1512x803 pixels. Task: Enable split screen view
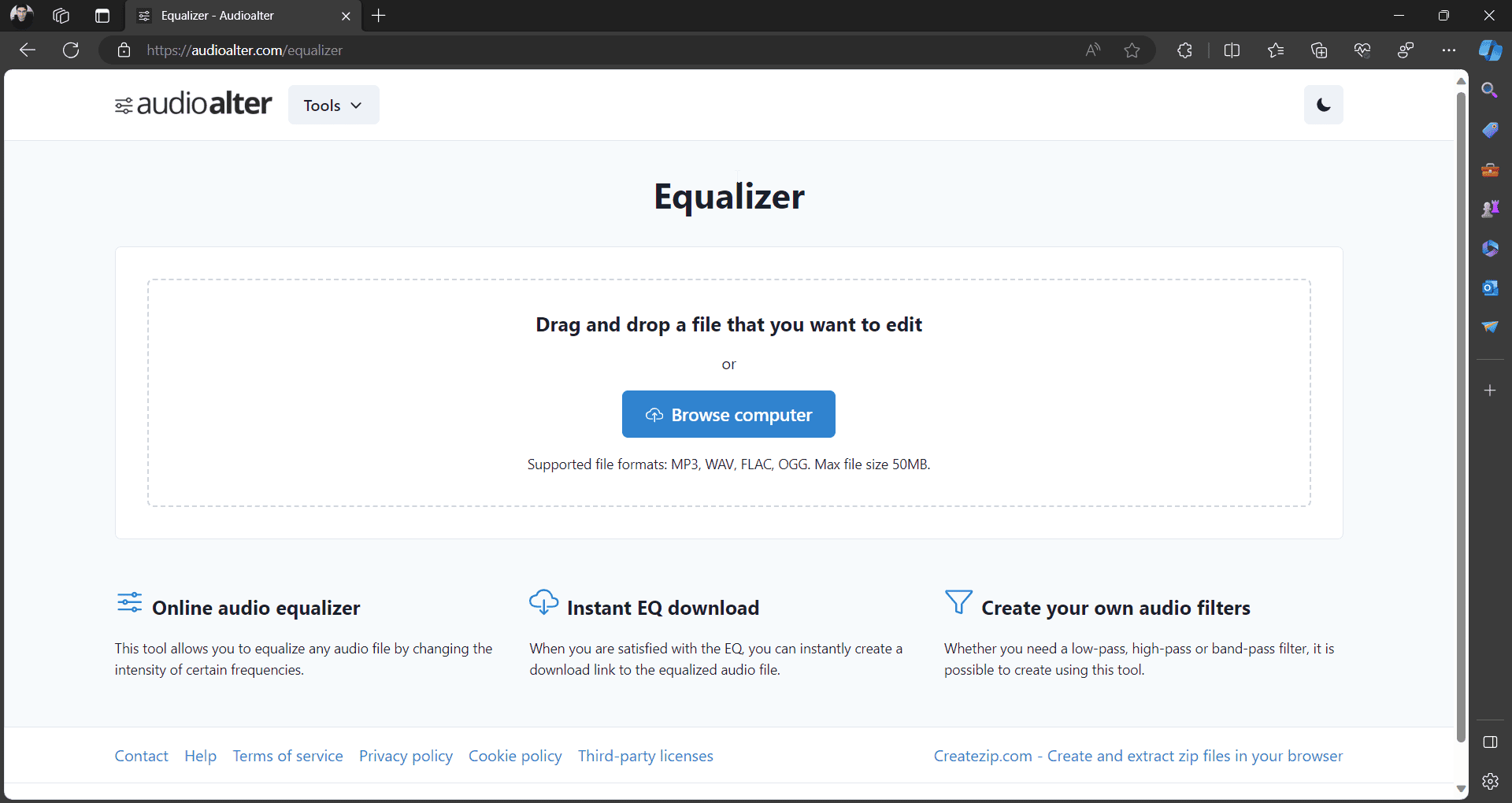point(1232,50)
